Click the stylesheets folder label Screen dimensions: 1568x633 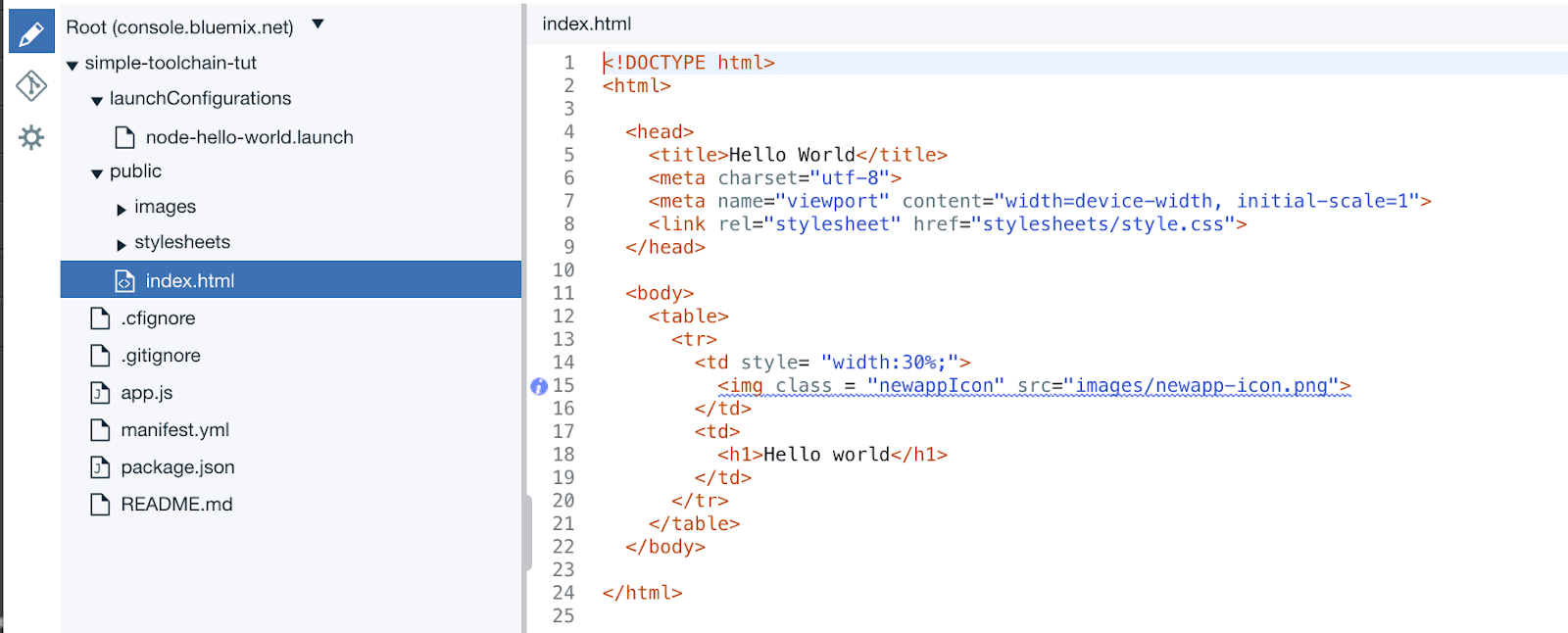point(182,242)
